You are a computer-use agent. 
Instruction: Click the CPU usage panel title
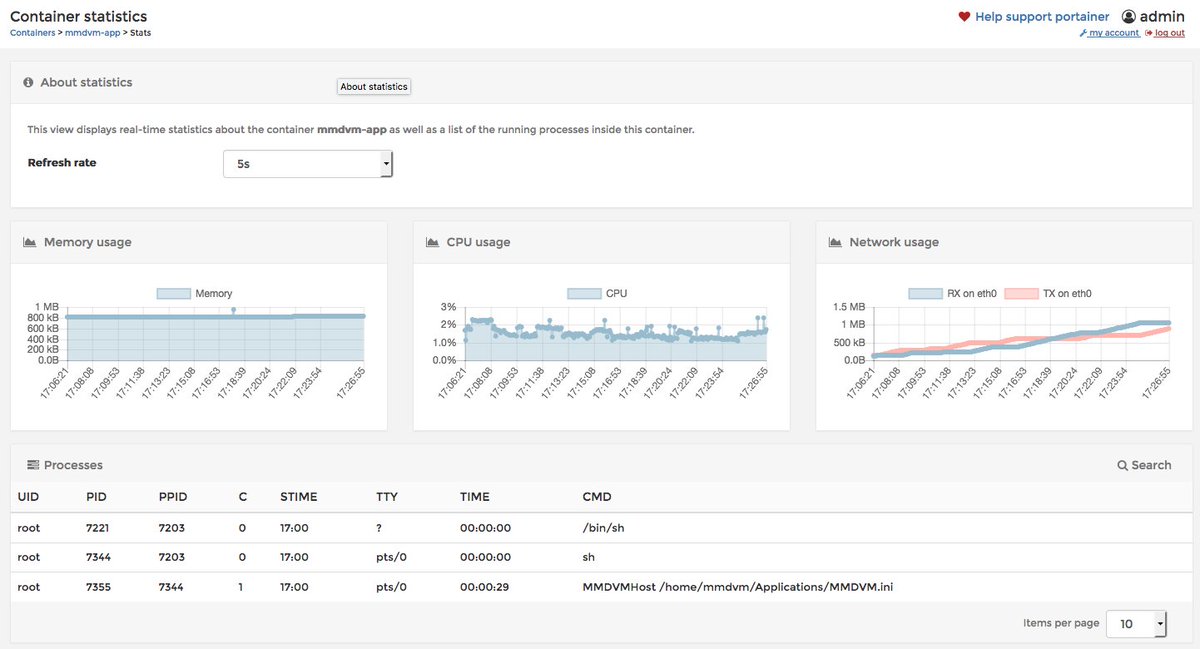478,242
